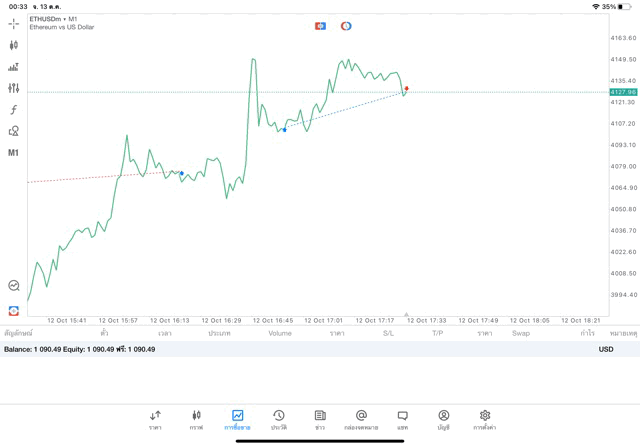The image size is (640, 447).
Task: Switch to the ราคา quotes tab
Action: [156, 420]
